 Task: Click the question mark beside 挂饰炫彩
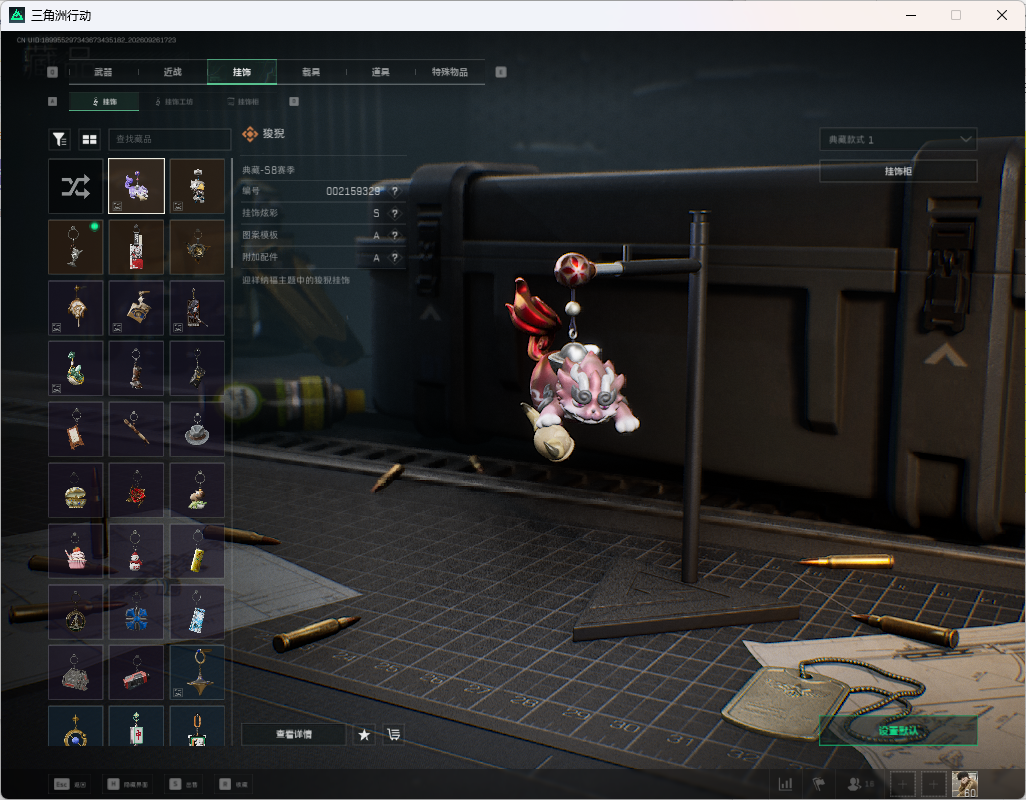[395, 213]
